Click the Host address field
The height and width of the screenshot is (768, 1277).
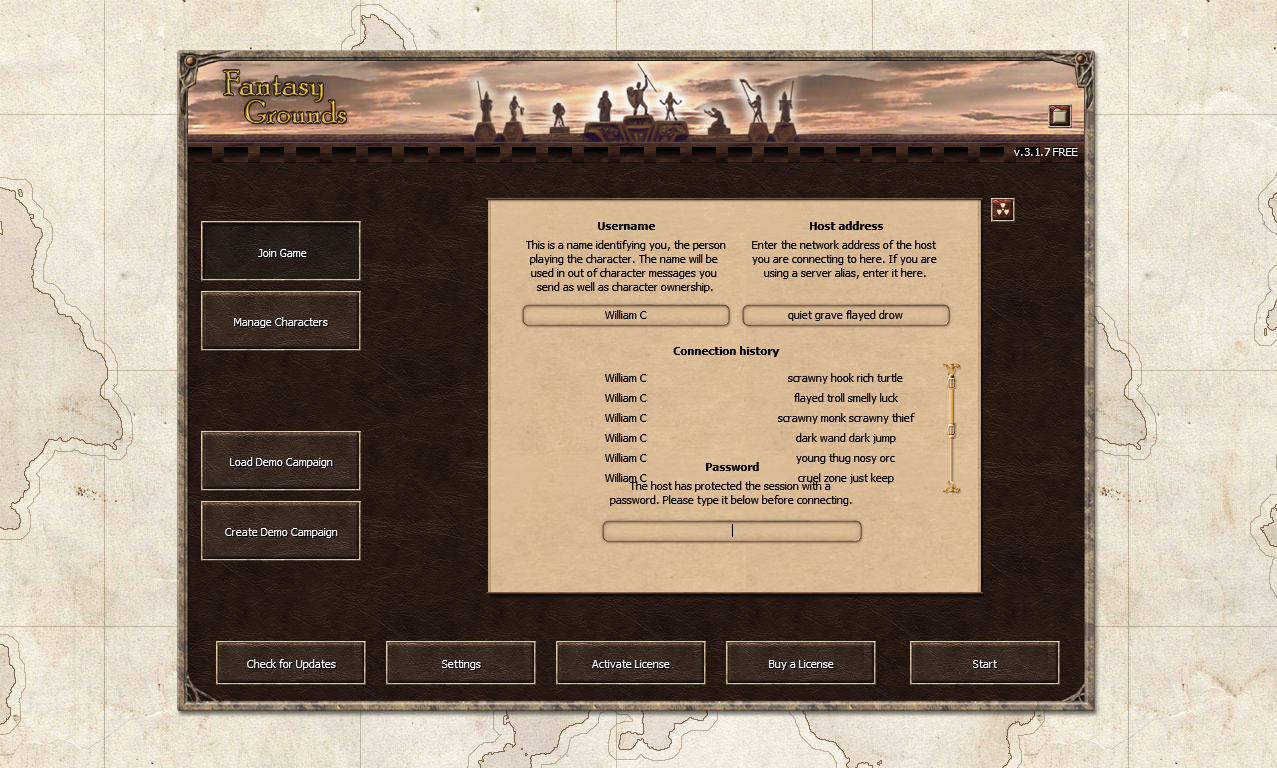[x=846, y=315]
